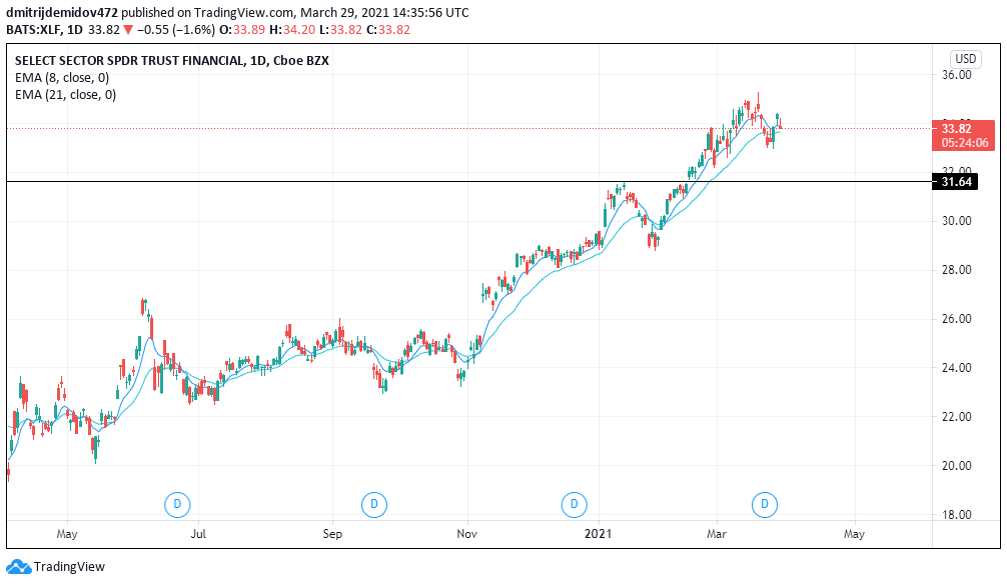Click the dividend marker near September

[374, 504]
